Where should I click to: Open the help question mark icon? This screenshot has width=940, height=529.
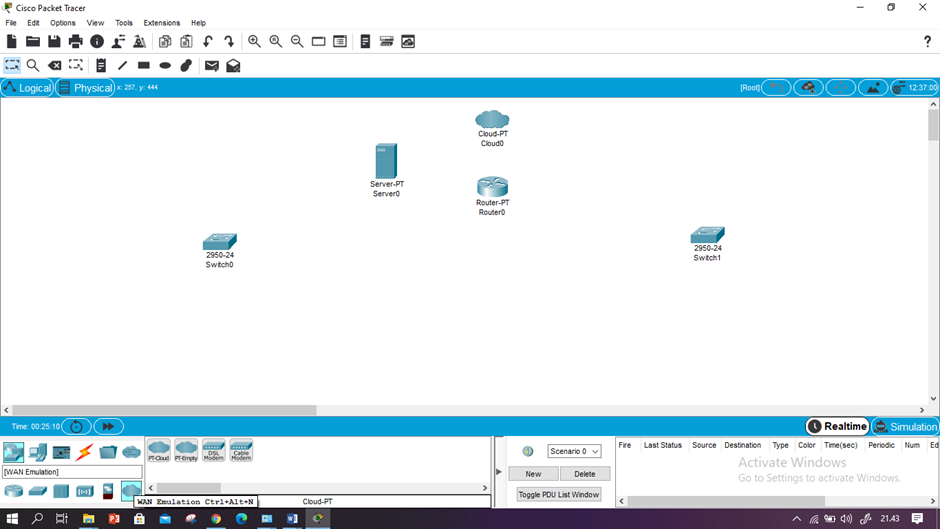(x=927, y=41)
